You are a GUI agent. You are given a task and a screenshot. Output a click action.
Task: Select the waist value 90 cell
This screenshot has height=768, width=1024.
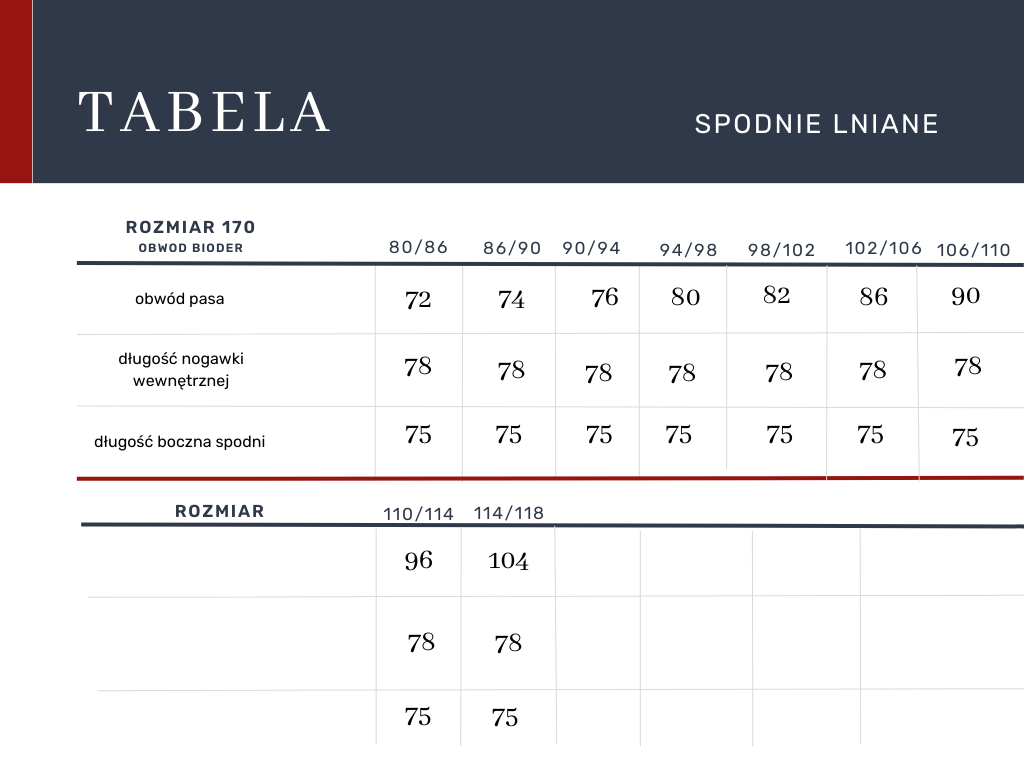pos(965,296)
